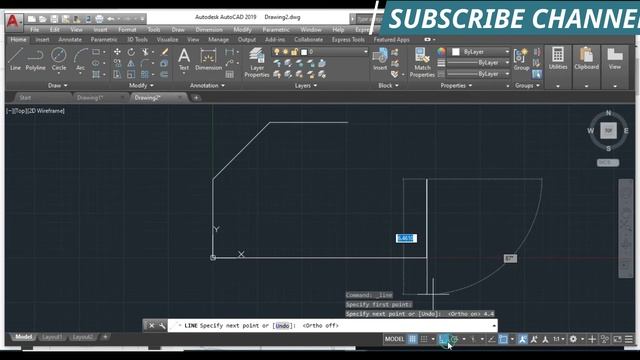Click the Undo arrow in quick access toolbar
This screenshot has width=640, height=360.
111,19
